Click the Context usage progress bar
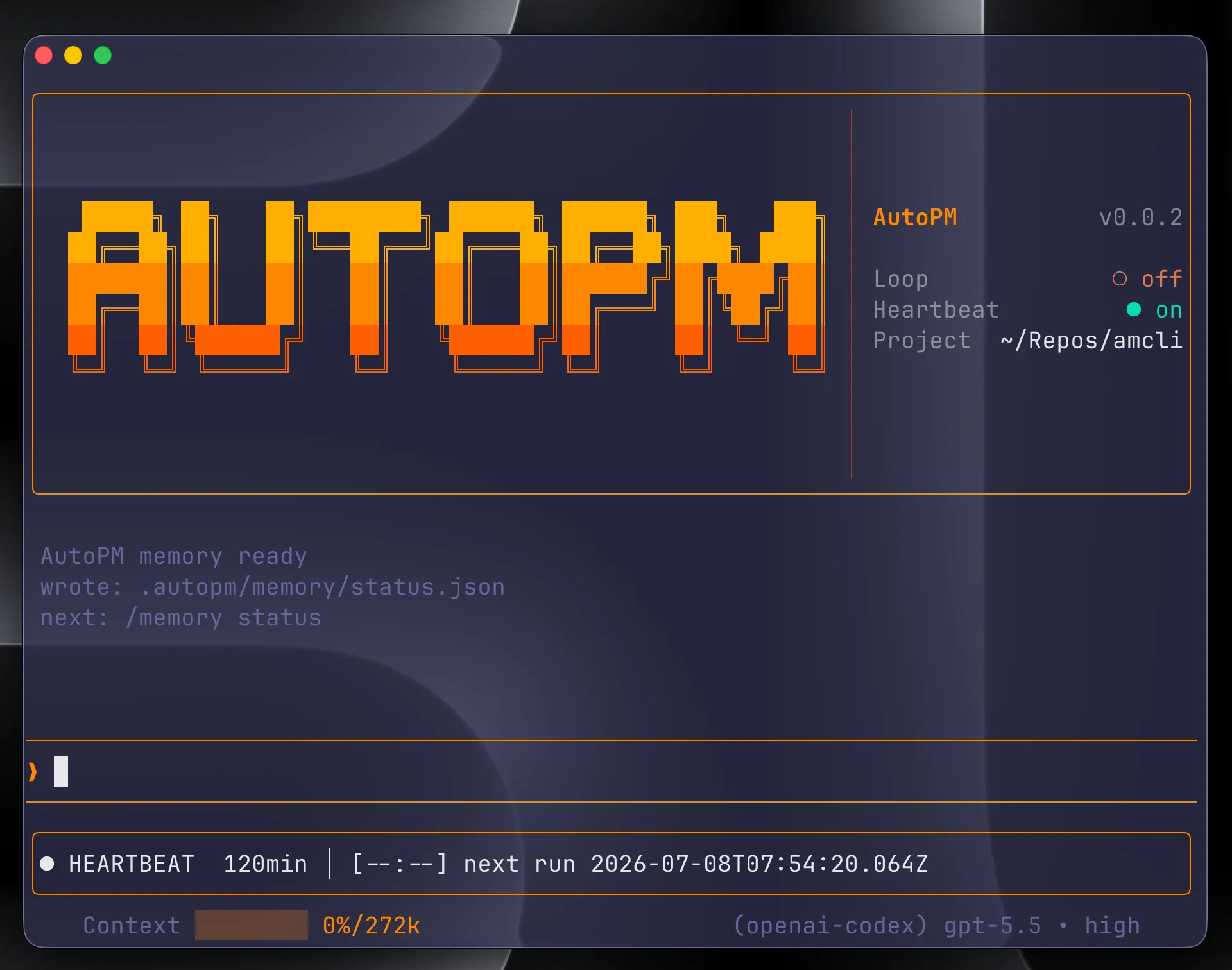 (x=252, y=925)
